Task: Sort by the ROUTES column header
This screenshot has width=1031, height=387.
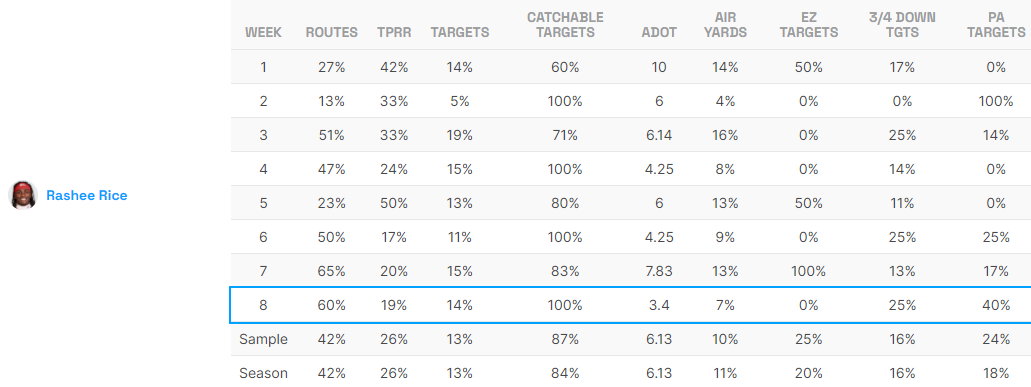Action: [x=331, y=32]
